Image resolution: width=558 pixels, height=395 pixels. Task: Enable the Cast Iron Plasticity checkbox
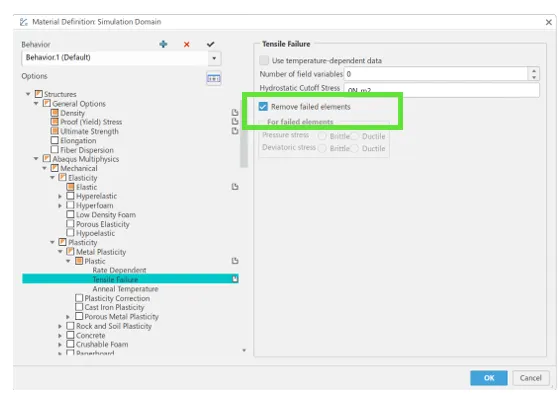tap(79, 307)
